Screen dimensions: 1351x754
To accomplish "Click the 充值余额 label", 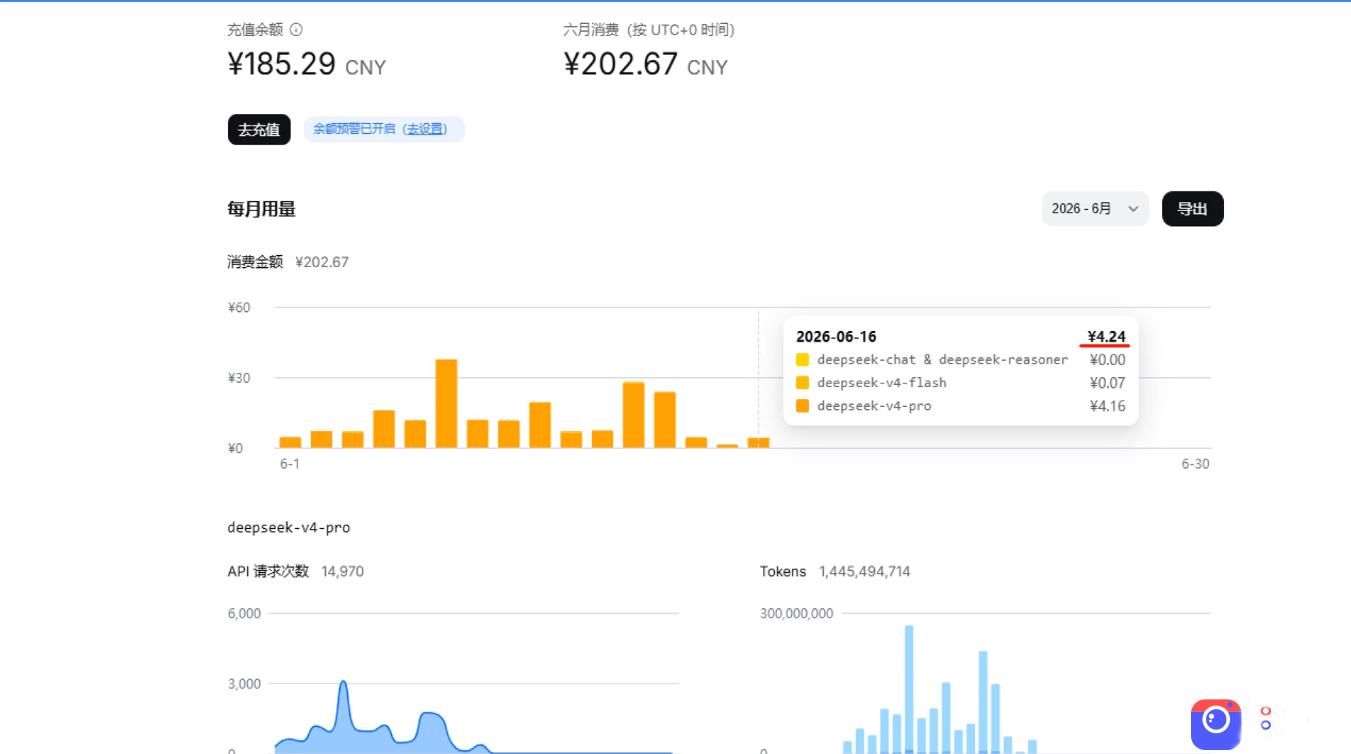I will click(255, 30).
